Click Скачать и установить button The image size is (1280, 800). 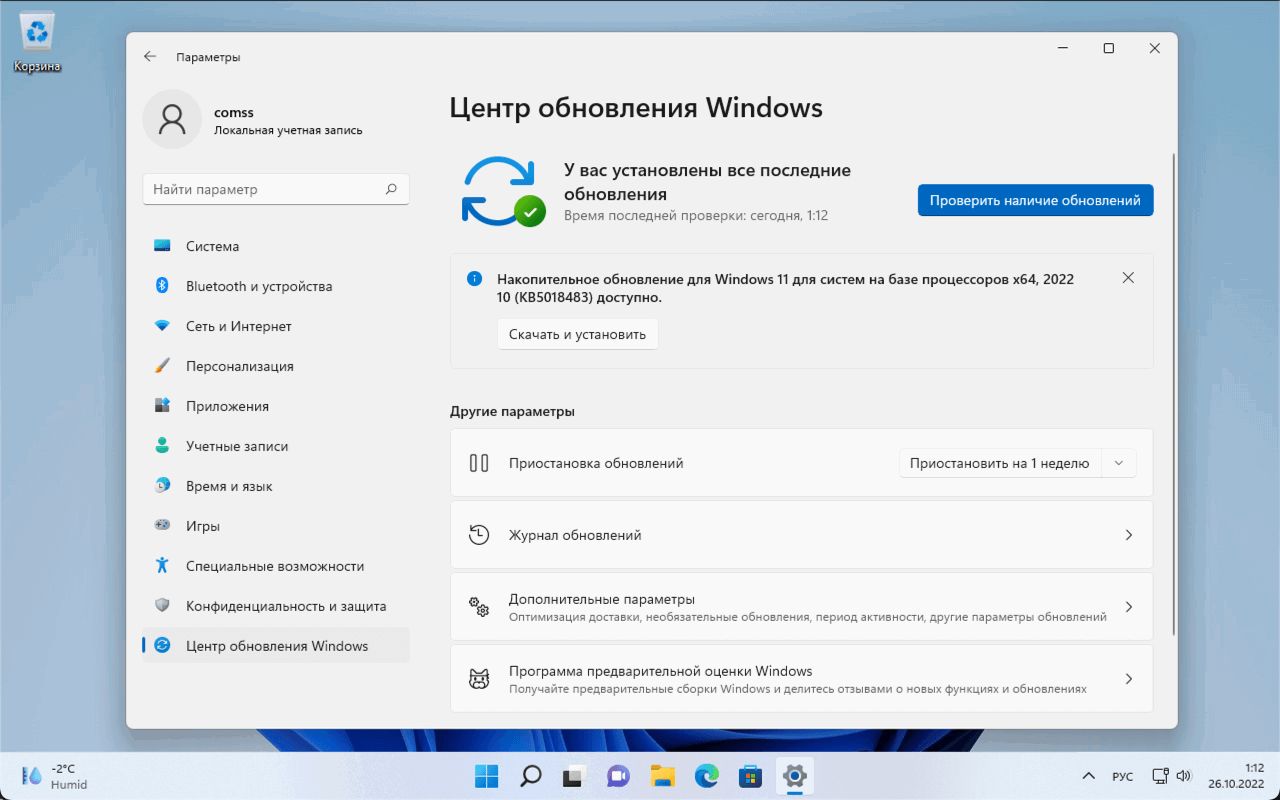(577, 334)
